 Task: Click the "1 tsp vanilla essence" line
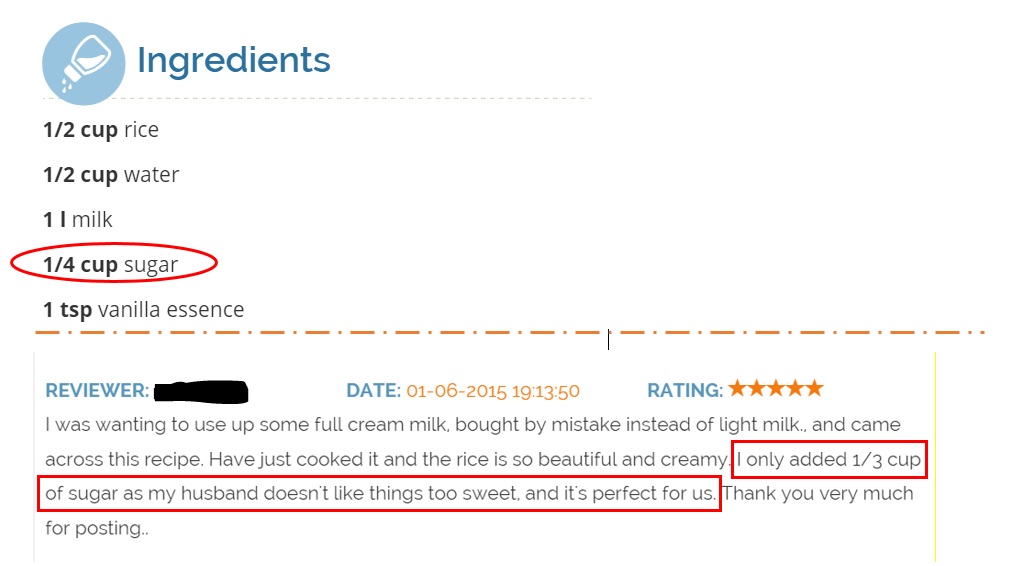[143, 310]
